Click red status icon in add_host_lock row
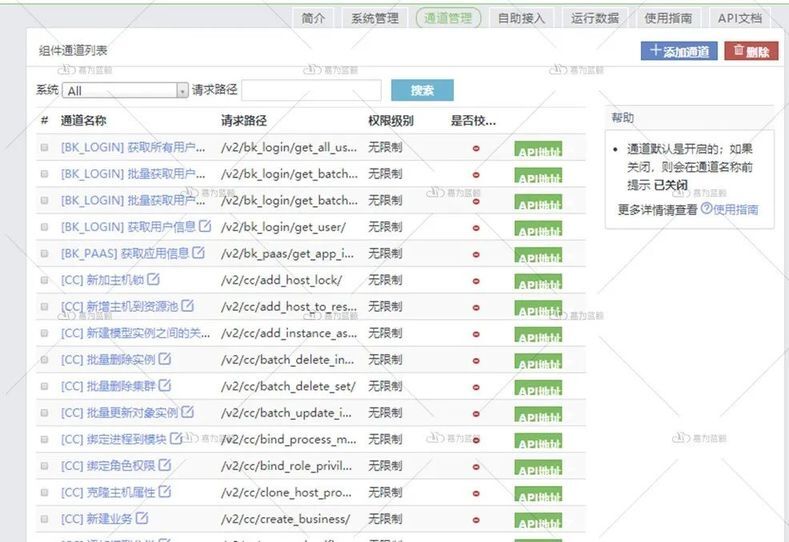 click(x=476, y=281)
